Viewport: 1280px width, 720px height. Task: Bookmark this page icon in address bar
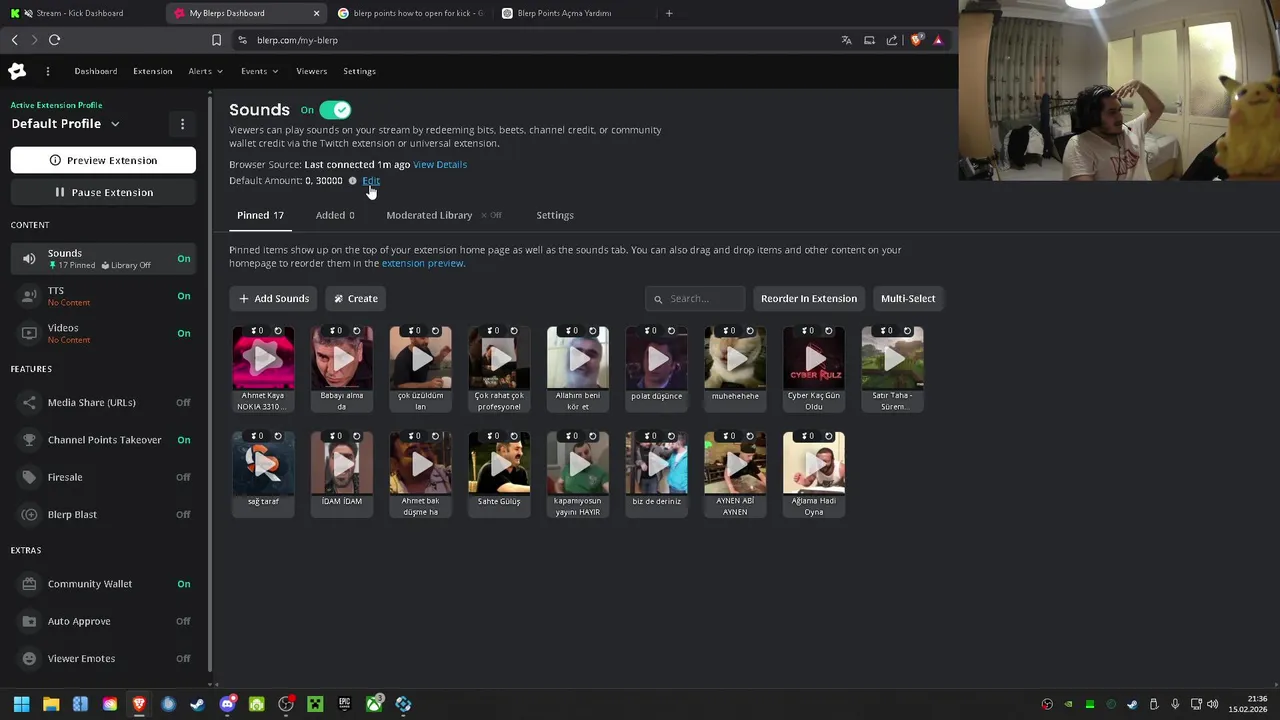[x=216, y=40]
